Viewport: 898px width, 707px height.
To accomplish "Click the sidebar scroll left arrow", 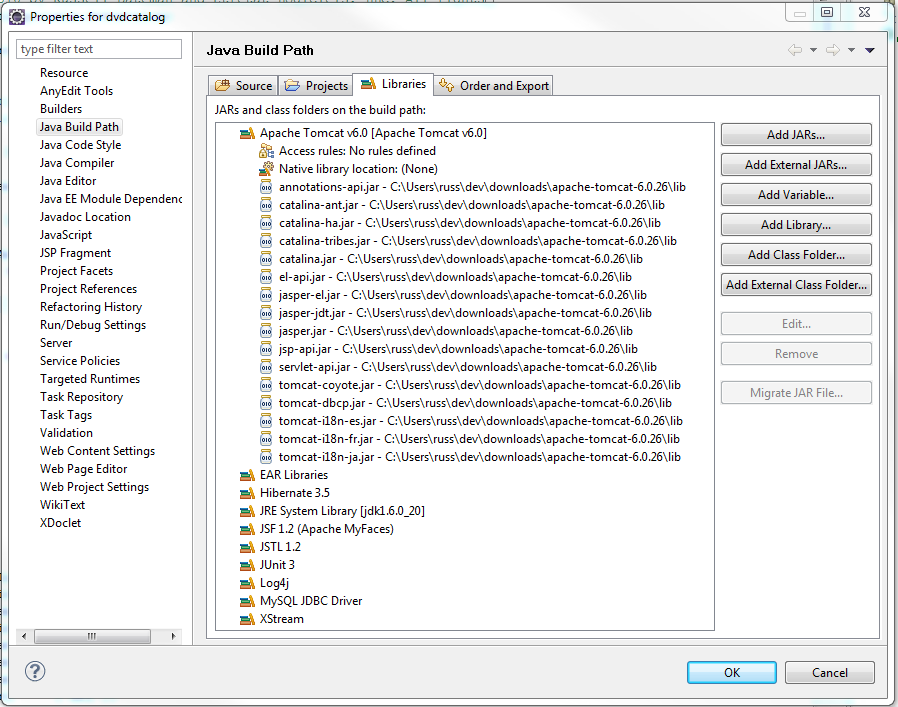I will [x=23, y=637].
